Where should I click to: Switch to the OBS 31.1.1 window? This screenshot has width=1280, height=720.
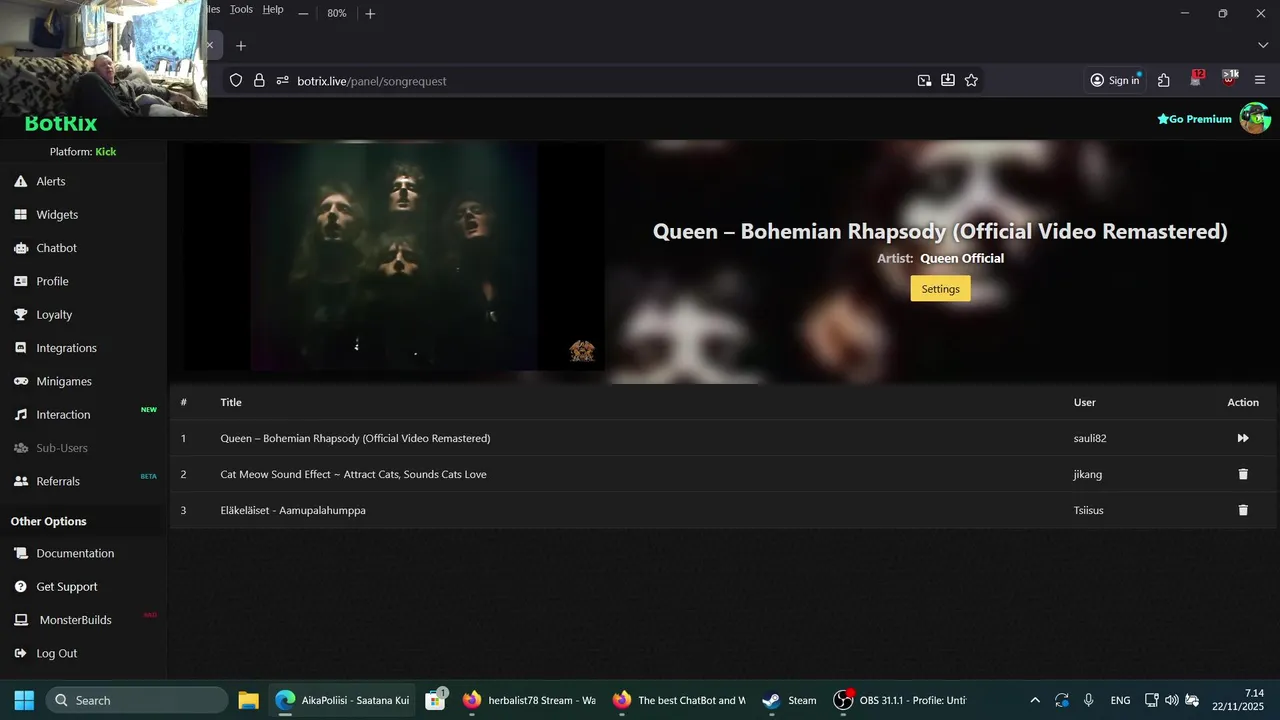900,700
